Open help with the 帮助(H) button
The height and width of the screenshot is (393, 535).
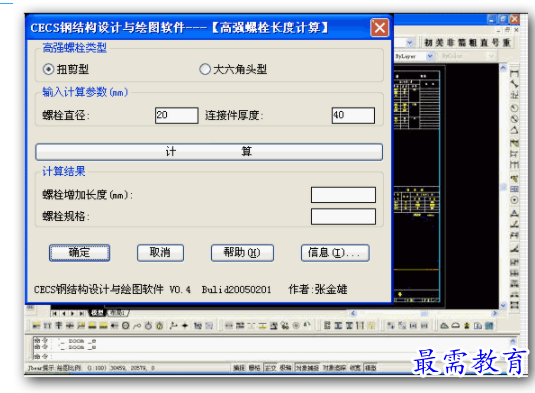click(x=242, y=253)
